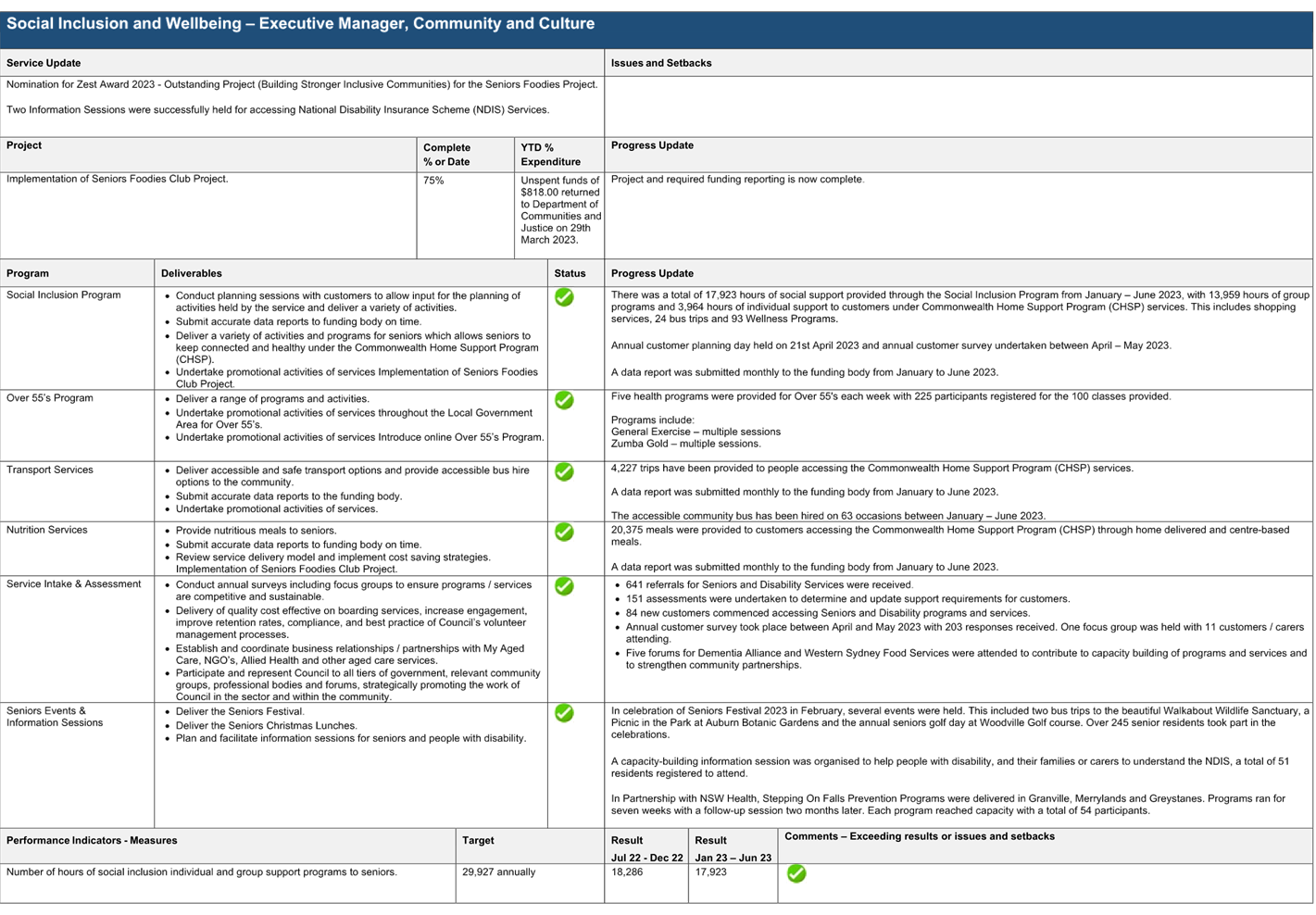Viewport: 1316px width, 915px height.
Task: Click the Result Jan 23 - Jun 23 header
Action: [733, 849]
